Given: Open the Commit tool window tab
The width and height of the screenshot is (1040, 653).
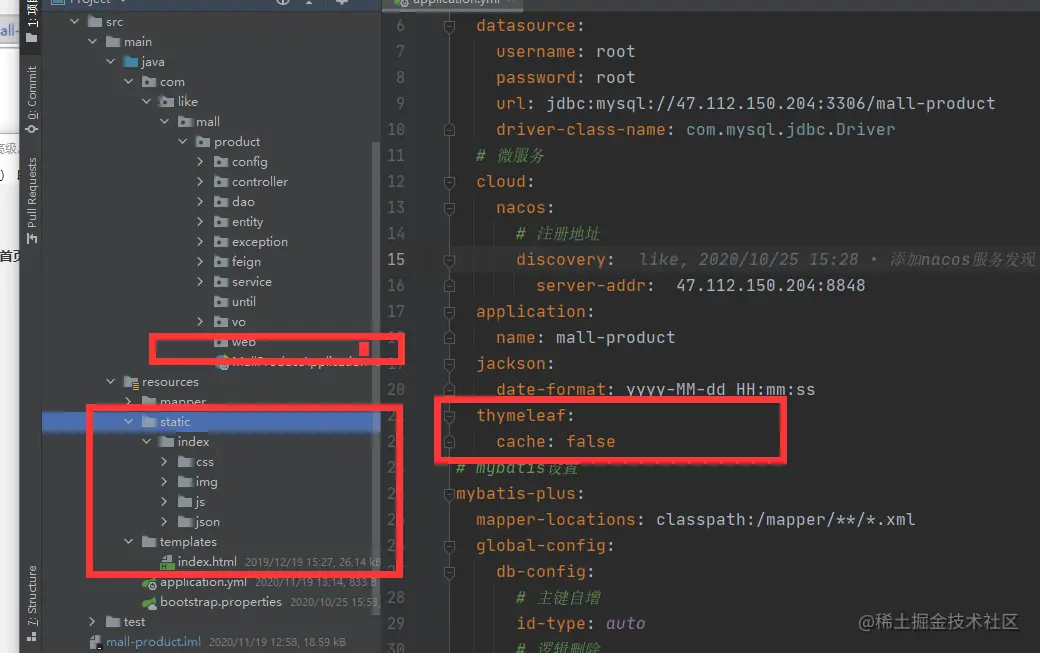Looking at the screenshot, I should click(31, 99).
